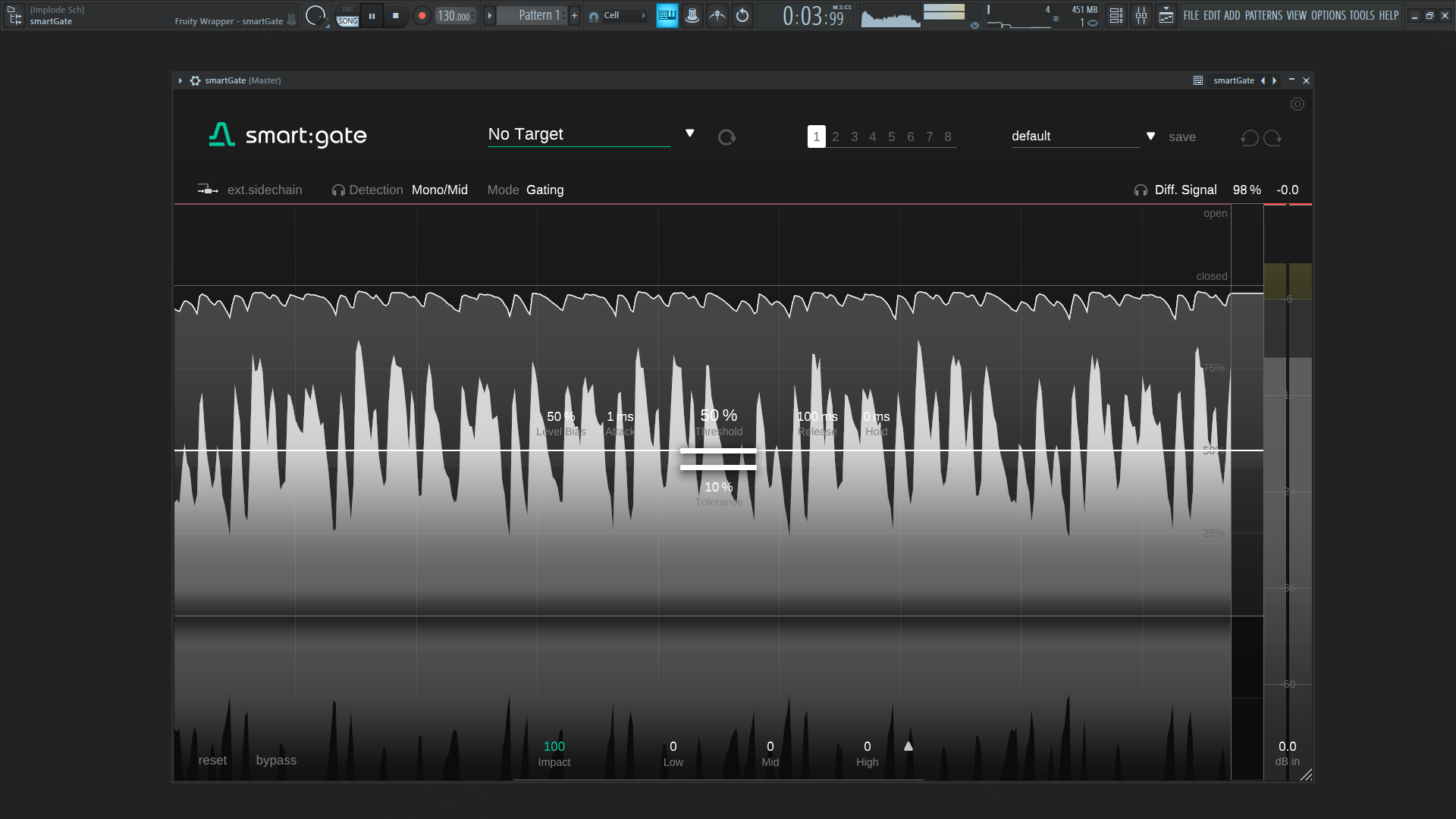Switch to PAT mode
The height and width of the screenshot is (819, 1456).
pos(348,9)
